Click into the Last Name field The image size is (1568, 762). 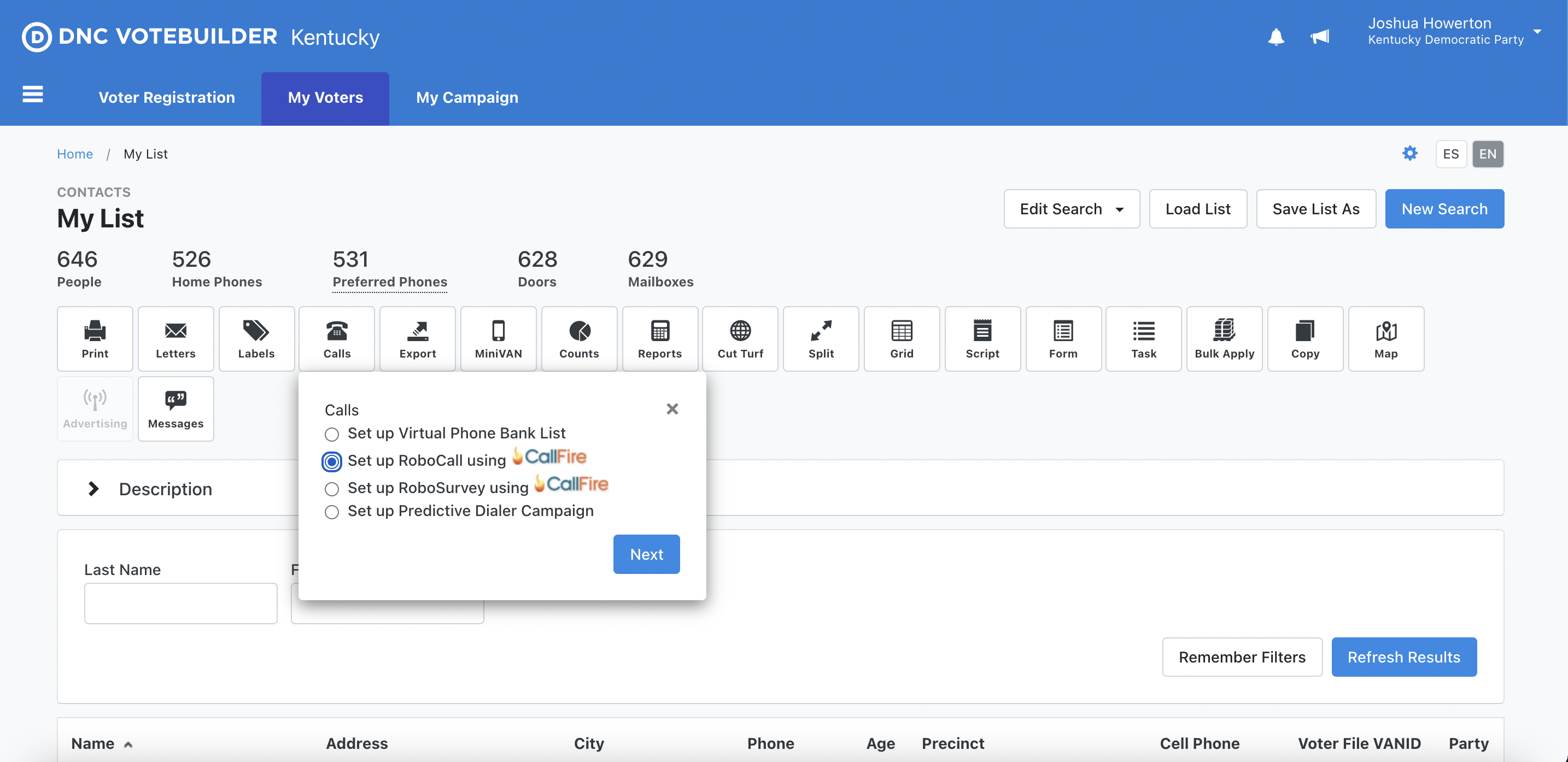[x=180, y=602]
